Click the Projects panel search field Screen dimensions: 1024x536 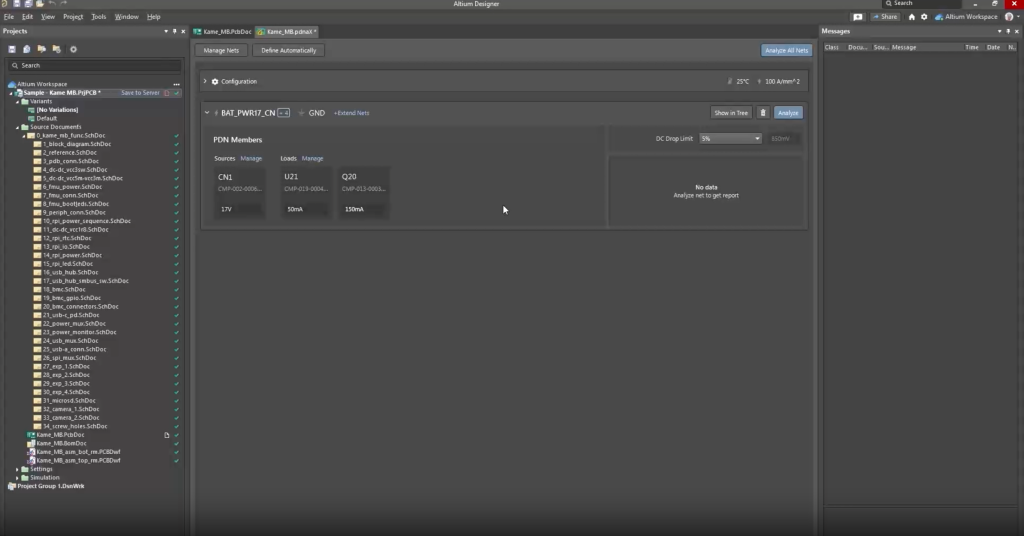click(x=94, y=65)
